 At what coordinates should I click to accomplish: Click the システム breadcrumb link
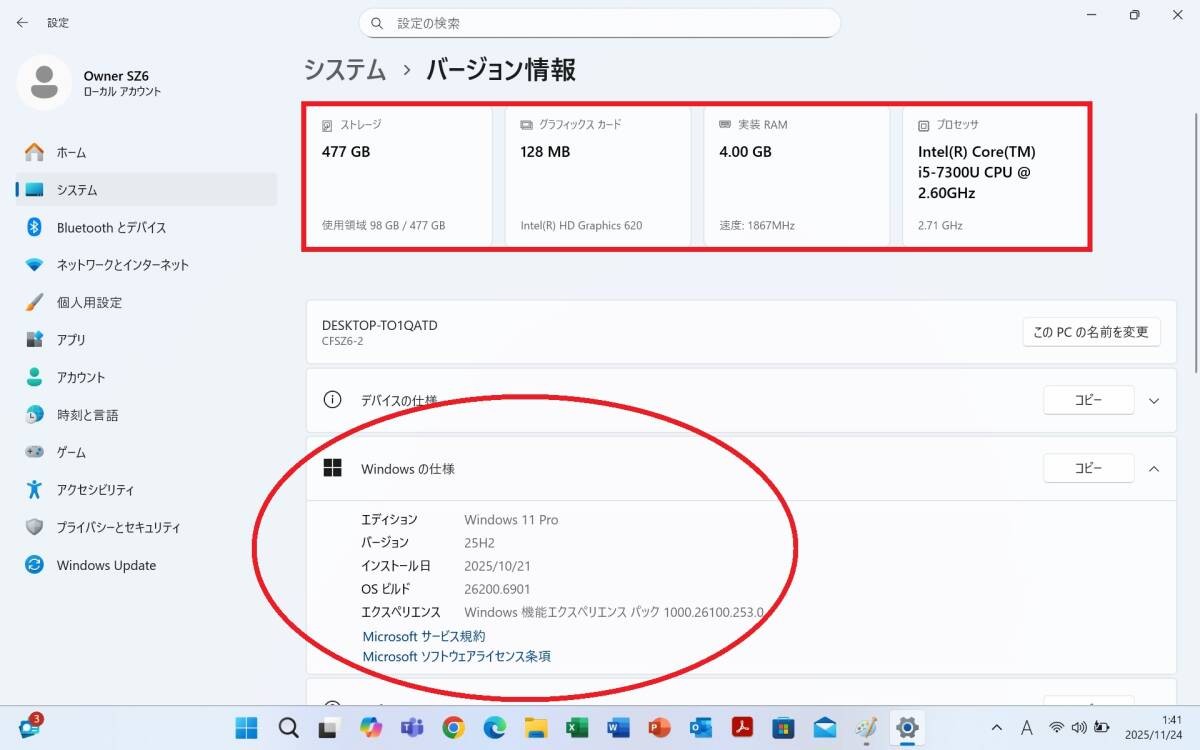(345, 70)
